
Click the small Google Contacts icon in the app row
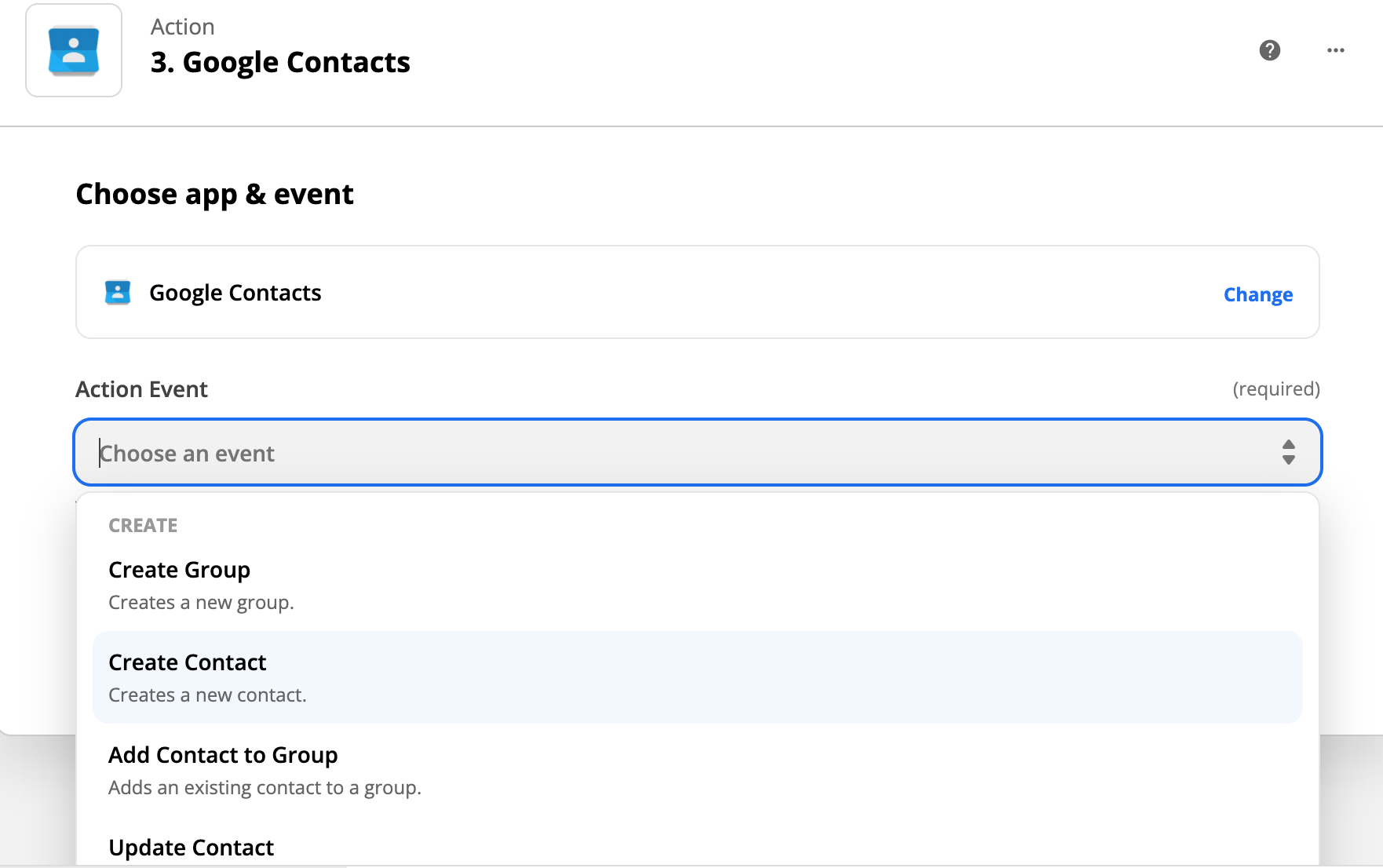pos(118,293)
